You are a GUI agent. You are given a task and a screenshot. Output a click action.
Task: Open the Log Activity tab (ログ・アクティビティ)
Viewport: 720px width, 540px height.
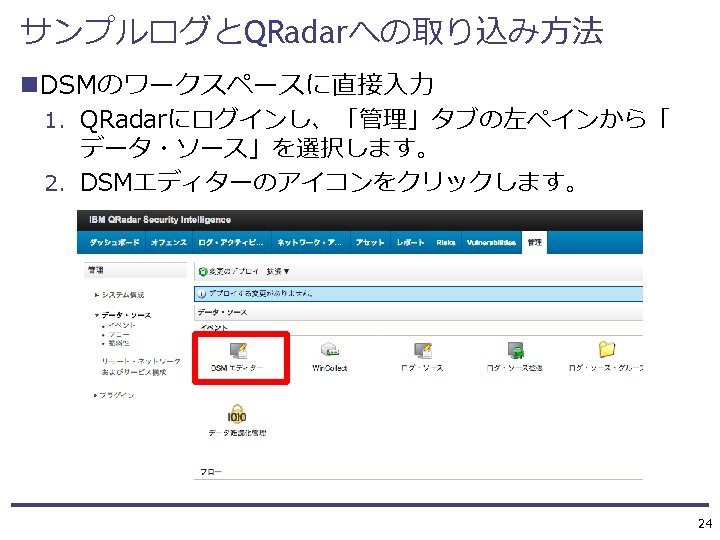(231, 242)
